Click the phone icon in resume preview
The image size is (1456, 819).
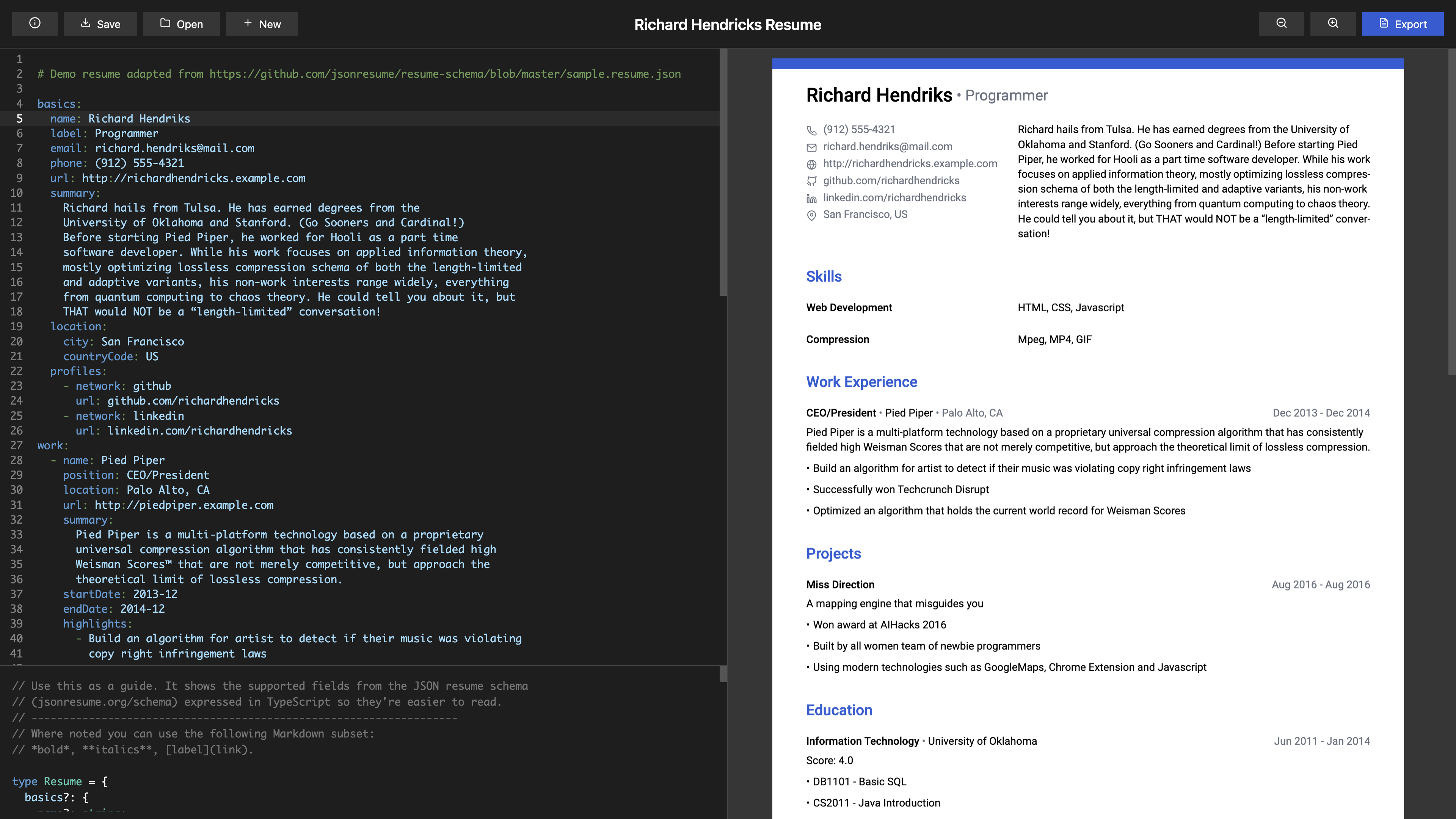[x=811, y=130]
